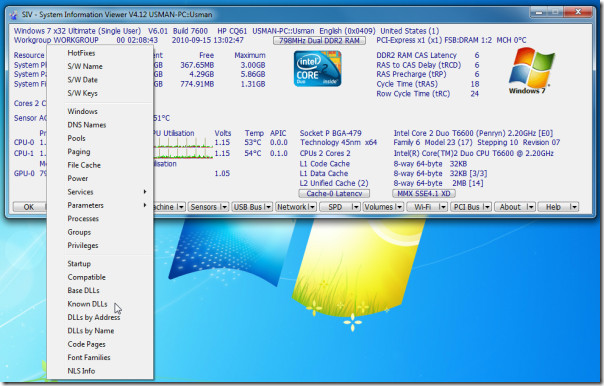Open the Network dropdown arrow

pyautogui.click(x=312, y=207)
